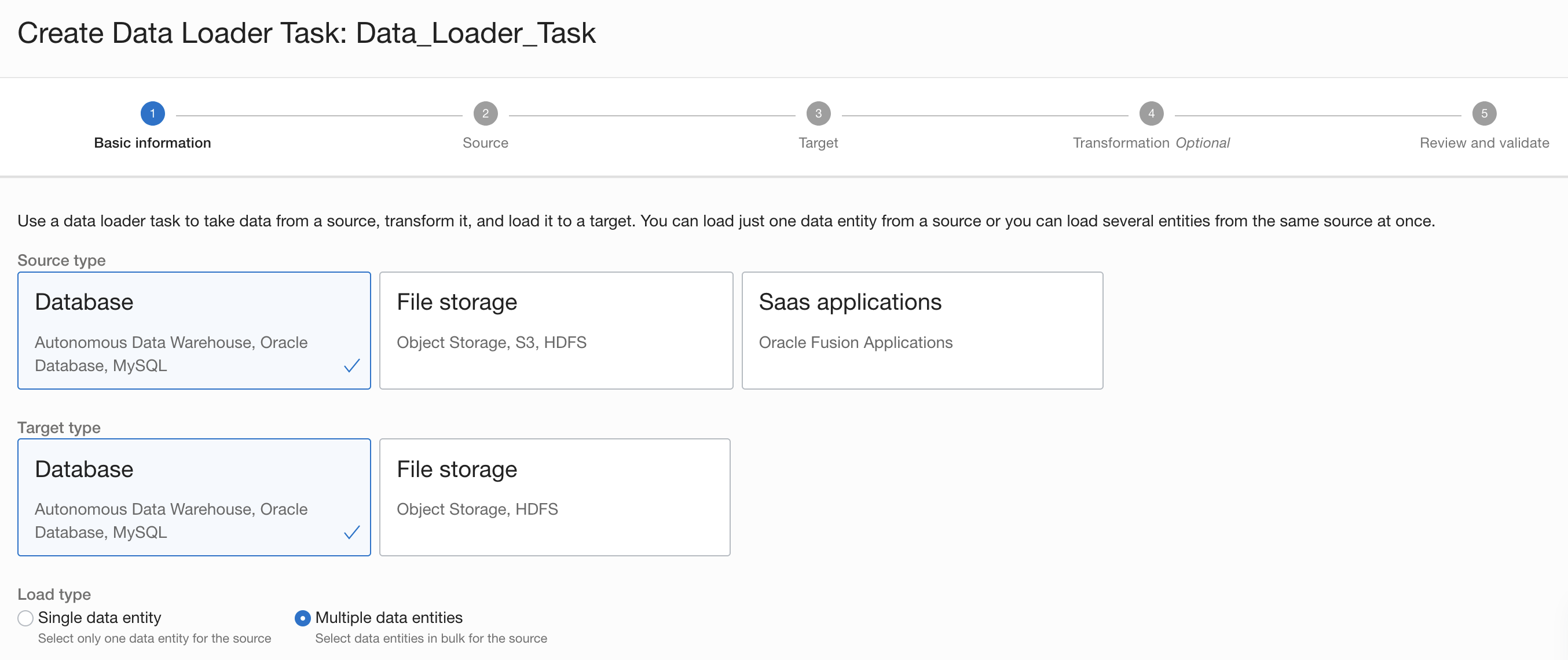Click the checkmark on Database target card
Viewport: 1568px width, 660px height.
352,532
